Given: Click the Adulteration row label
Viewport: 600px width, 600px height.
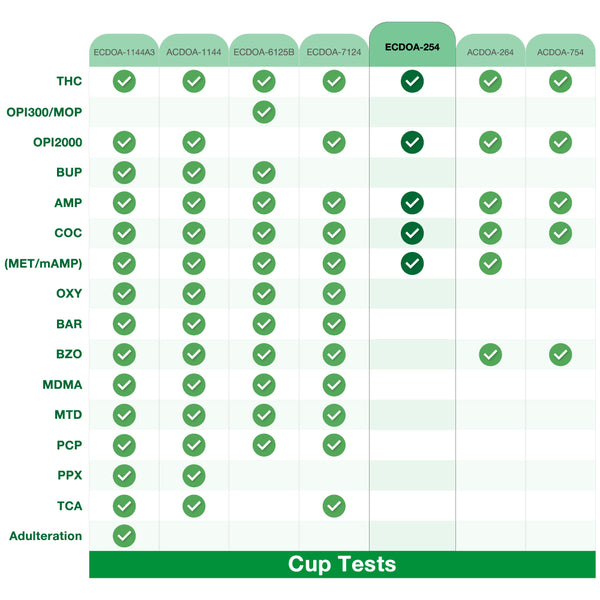Looking at the screenshot, I should click(x=46, y=536).
